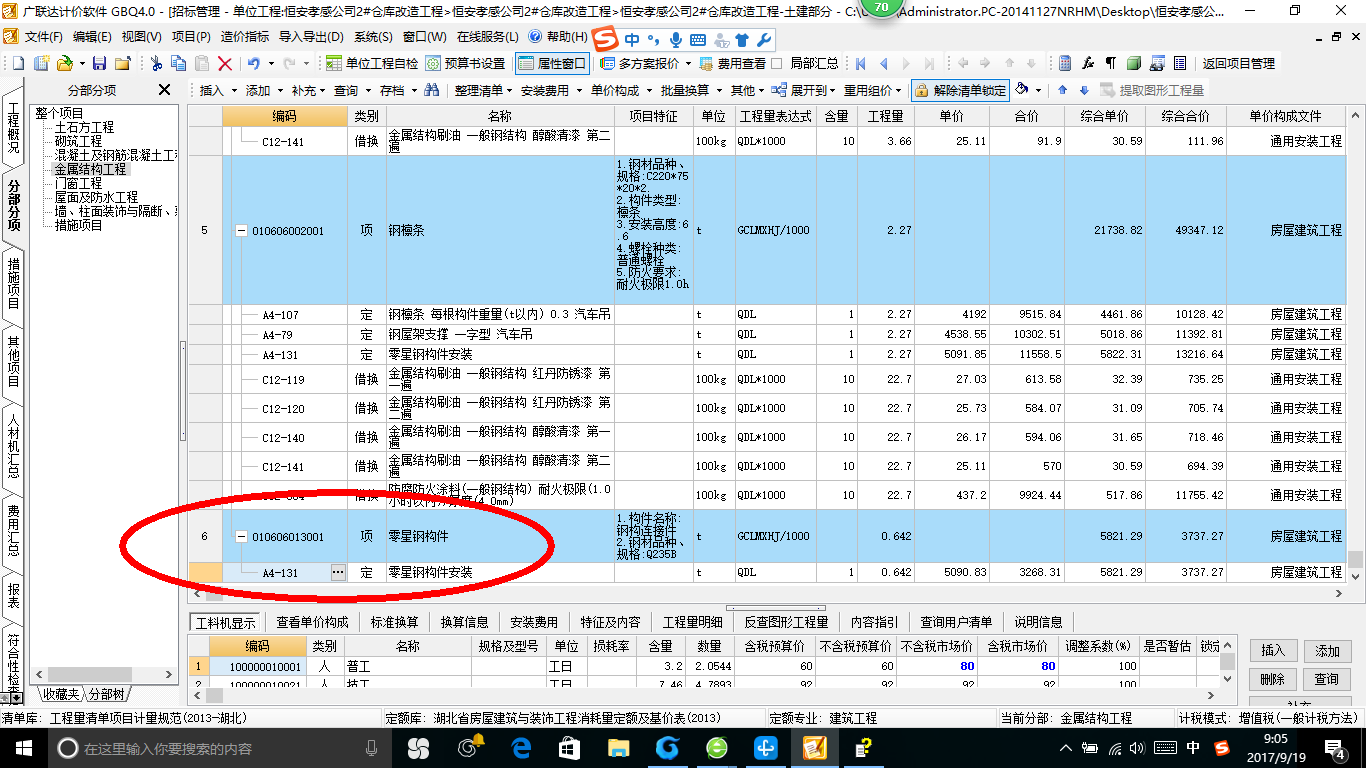Click ellipsis button beside A4-131
This screenshot has width=1366, height=768.
pyautogui.click(x=338, y=572)
